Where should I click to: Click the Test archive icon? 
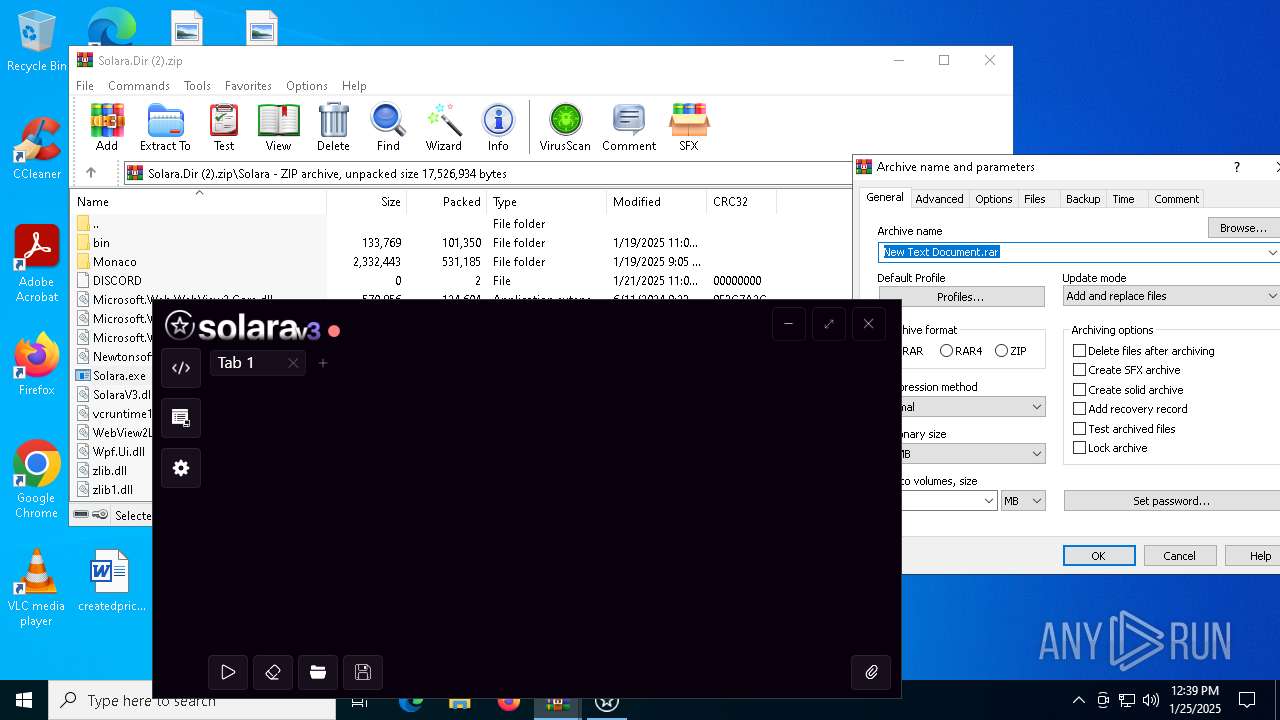click(224, 127)
